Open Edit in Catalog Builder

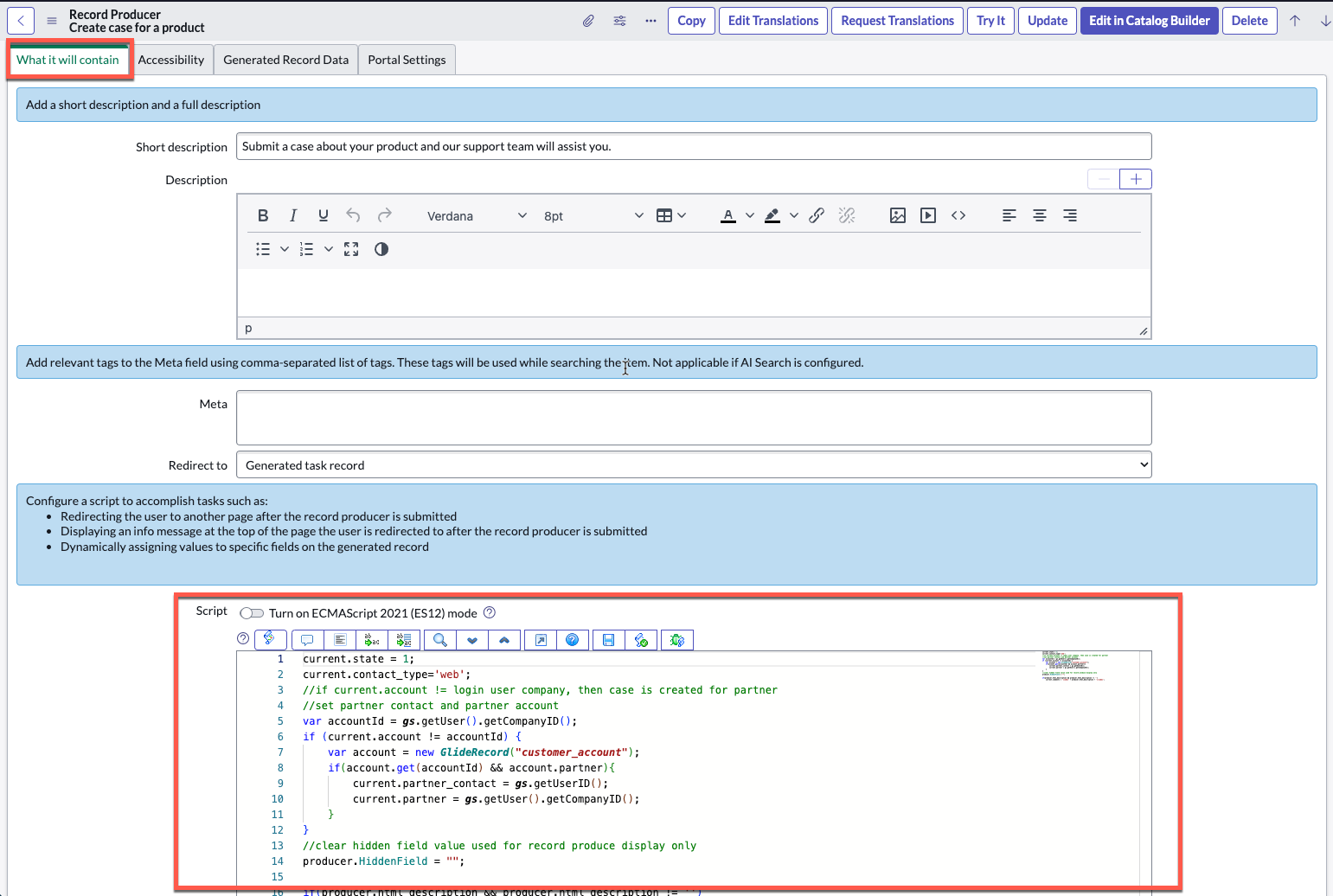[1150, 21]
